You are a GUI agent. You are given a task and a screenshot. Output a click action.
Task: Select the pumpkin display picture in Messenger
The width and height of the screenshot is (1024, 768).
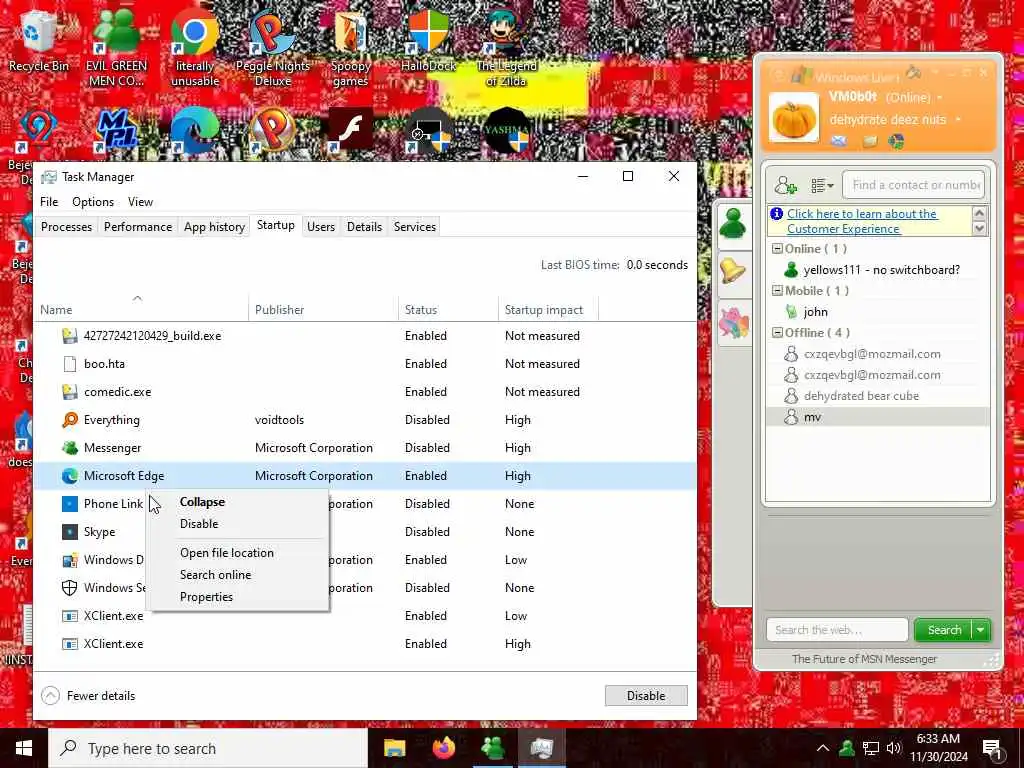pos(793,118)
